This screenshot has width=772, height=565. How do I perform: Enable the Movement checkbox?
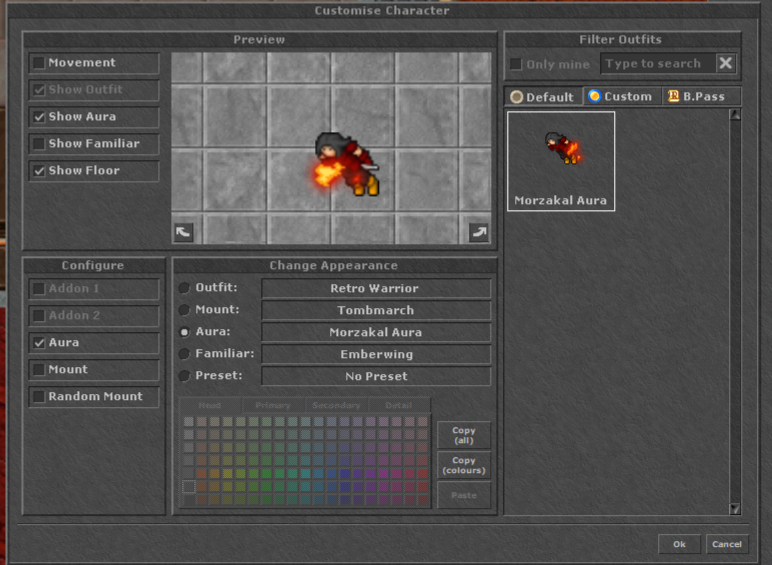point(39,63)
